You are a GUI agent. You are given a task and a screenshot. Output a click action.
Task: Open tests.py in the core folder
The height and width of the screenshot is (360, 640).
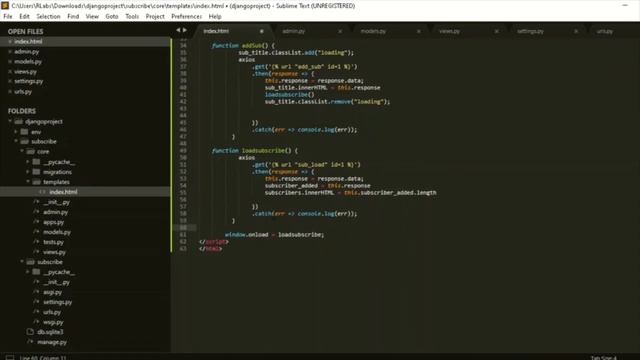click(x=53, y=242)
